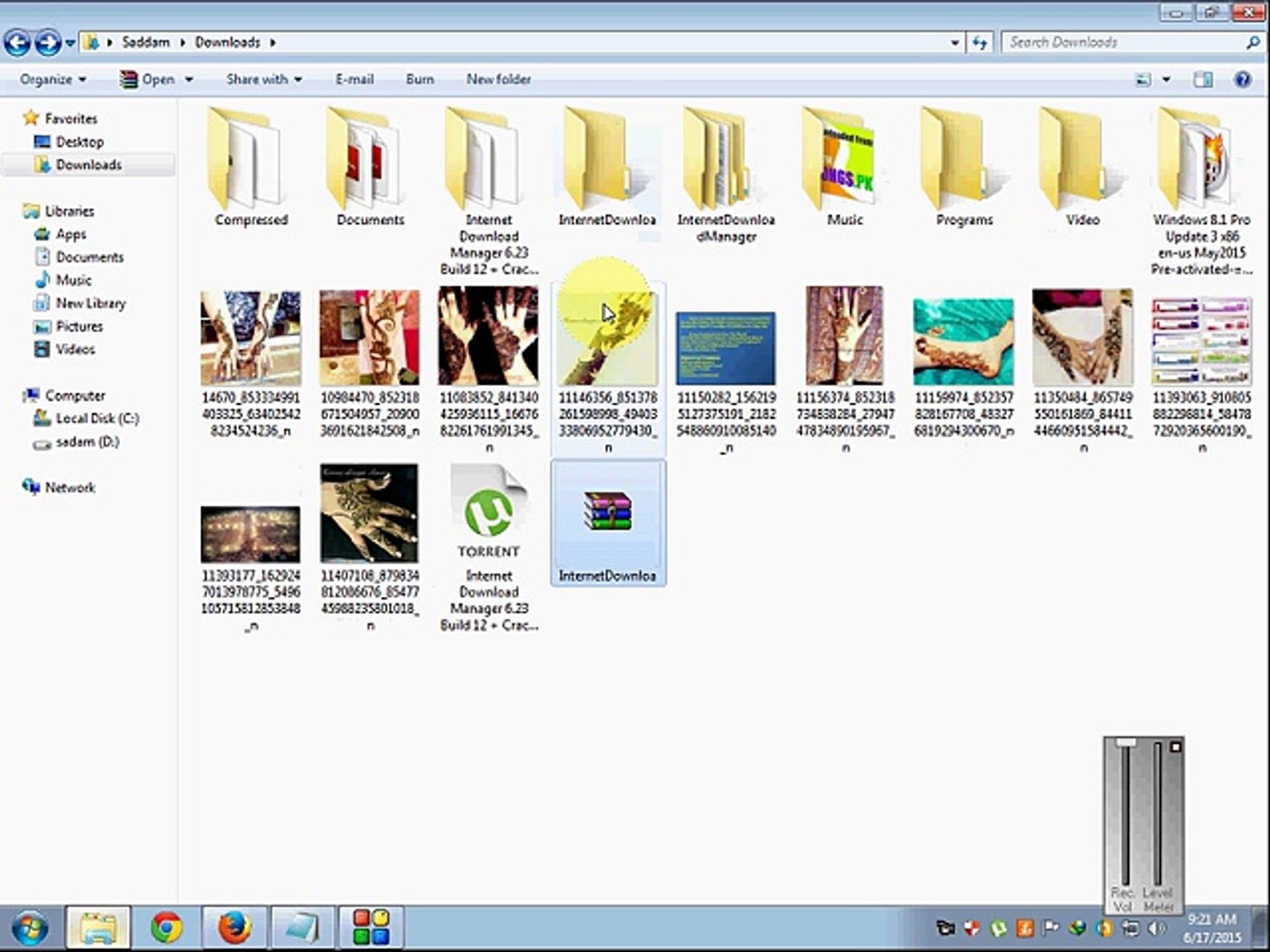Open Action Center flag tray icon
This screenshot has width=1270, height=952.
pos(1050,928)
